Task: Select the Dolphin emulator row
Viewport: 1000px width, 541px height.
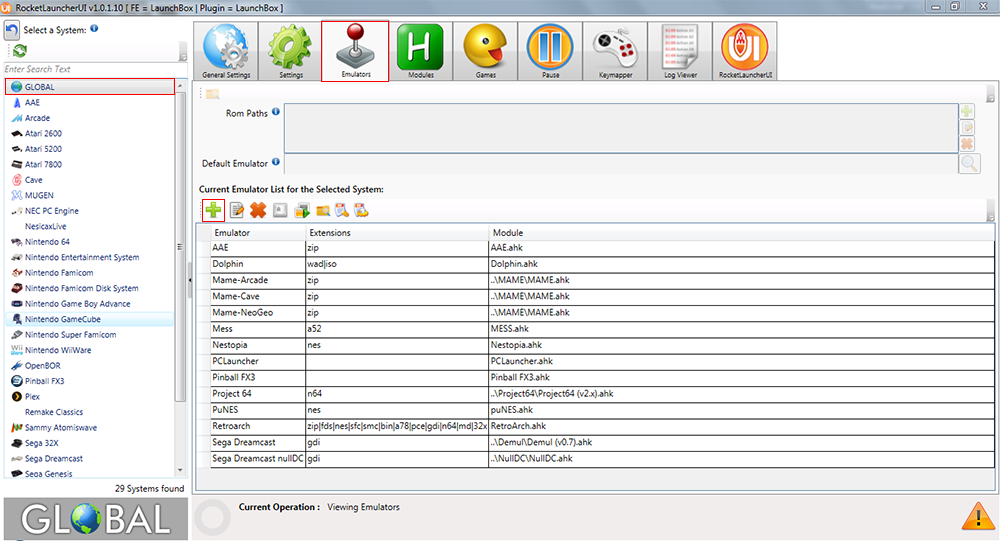Action: (595, 263)
